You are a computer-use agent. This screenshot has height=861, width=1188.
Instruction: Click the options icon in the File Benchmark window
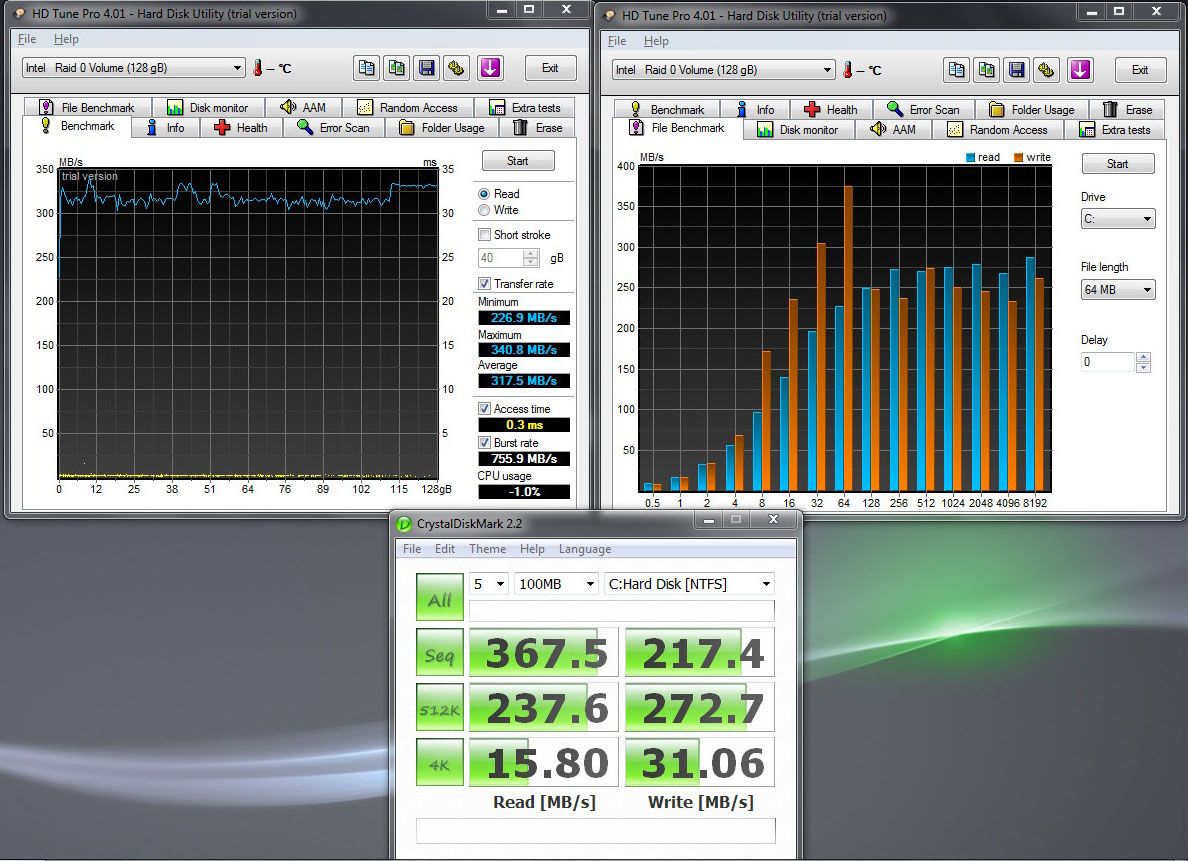point(1047,70)
